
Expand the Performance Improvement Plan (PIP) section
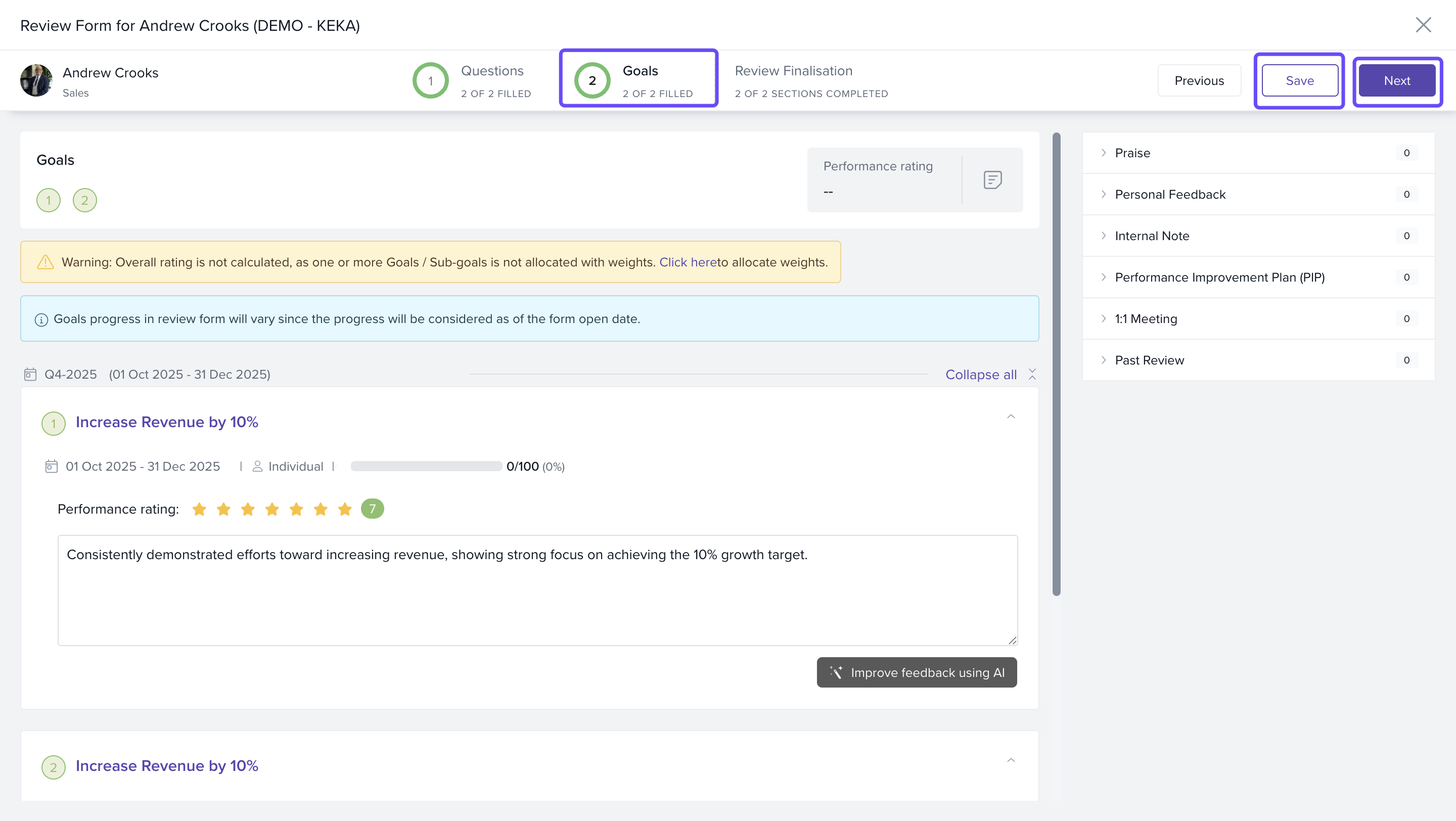pyautogui.click(x=1219, y=277)
